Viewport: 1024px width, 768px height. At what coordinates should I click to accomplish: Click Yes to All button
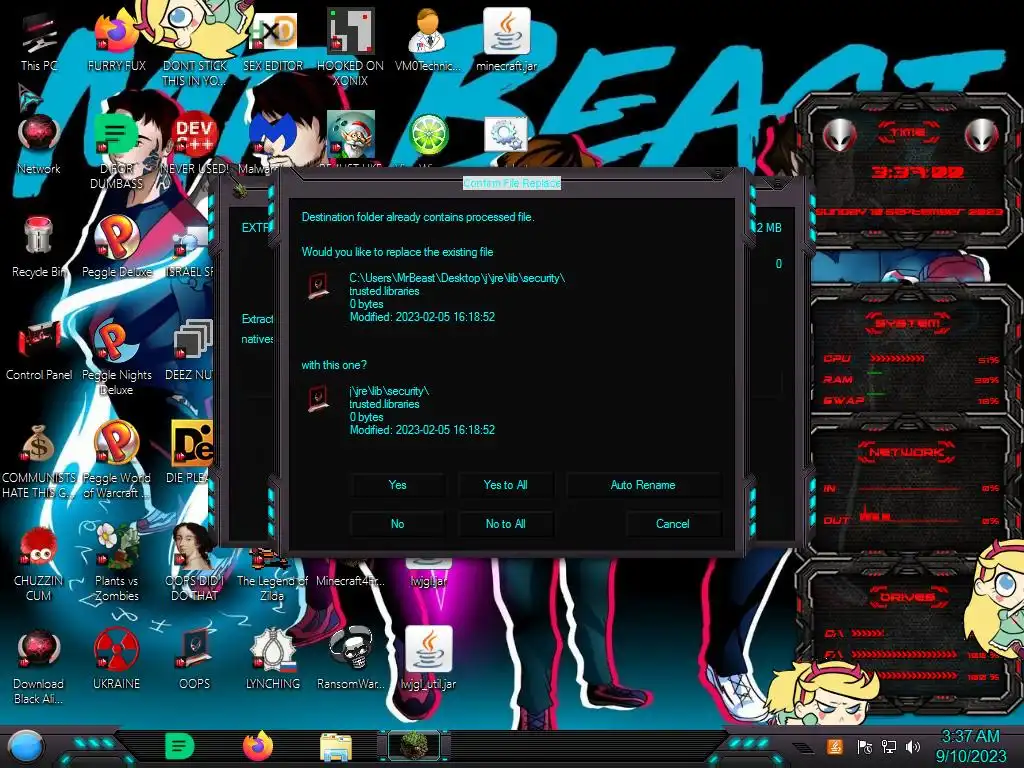pyautogui.click(x=505, y=485)
